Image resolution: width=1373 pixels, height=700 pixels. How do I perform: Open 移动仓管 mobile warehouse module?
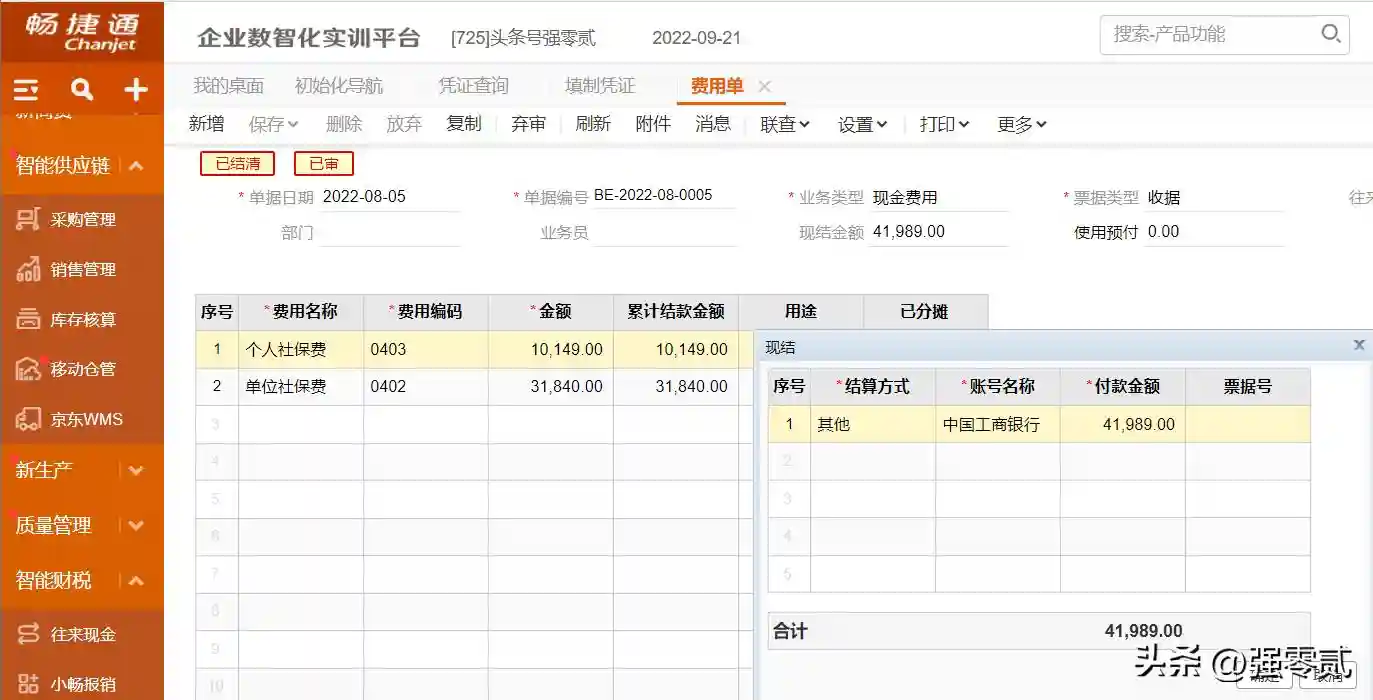82,369
